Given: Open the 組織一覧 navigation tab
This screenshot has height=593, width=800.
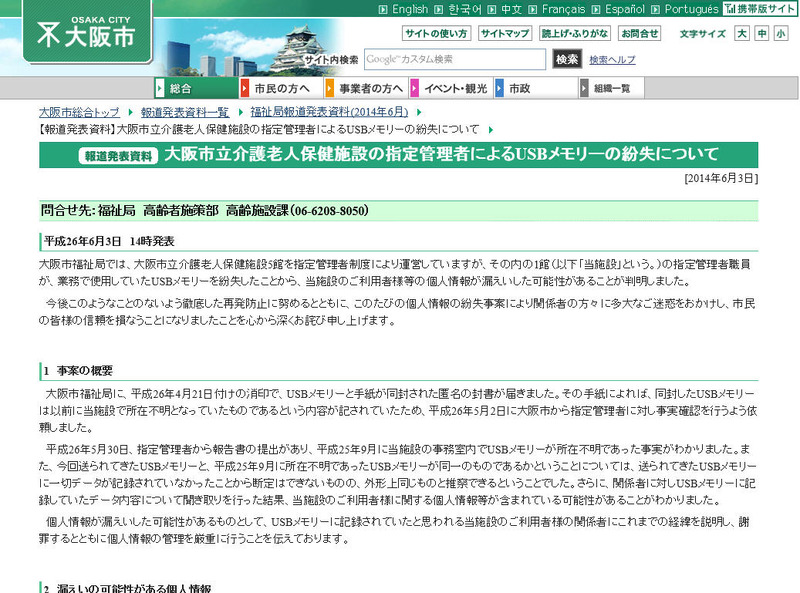Looking at the screenshot, I should pos(611,88).
